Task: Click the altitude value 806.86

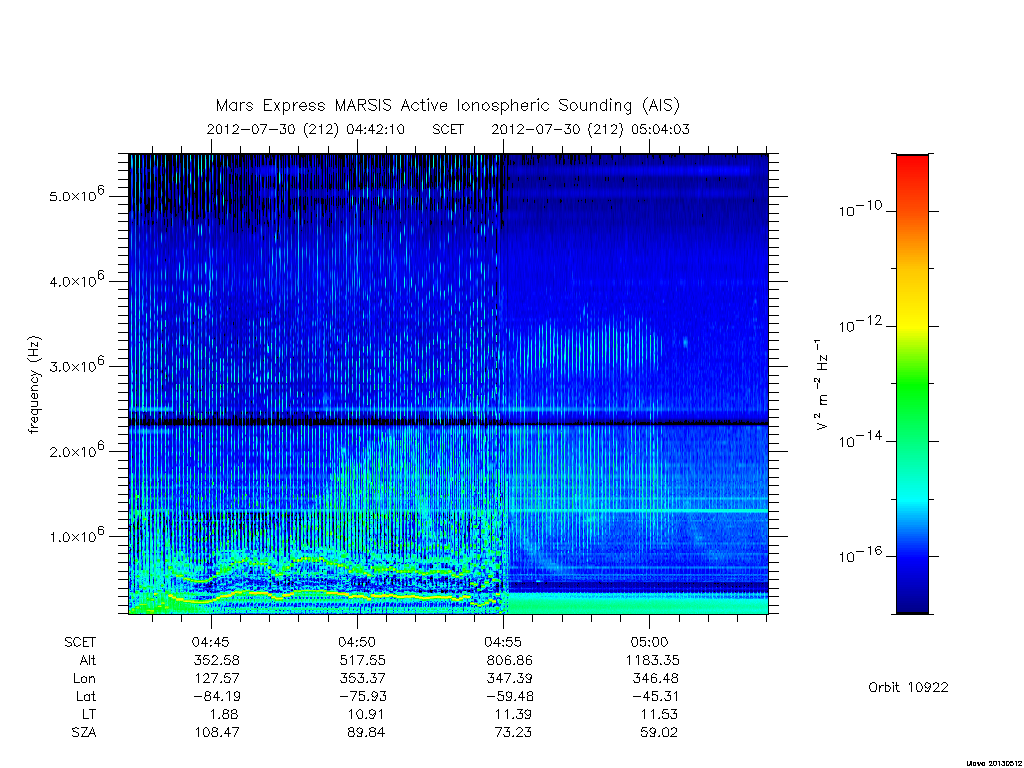Action: coord(509,660)
